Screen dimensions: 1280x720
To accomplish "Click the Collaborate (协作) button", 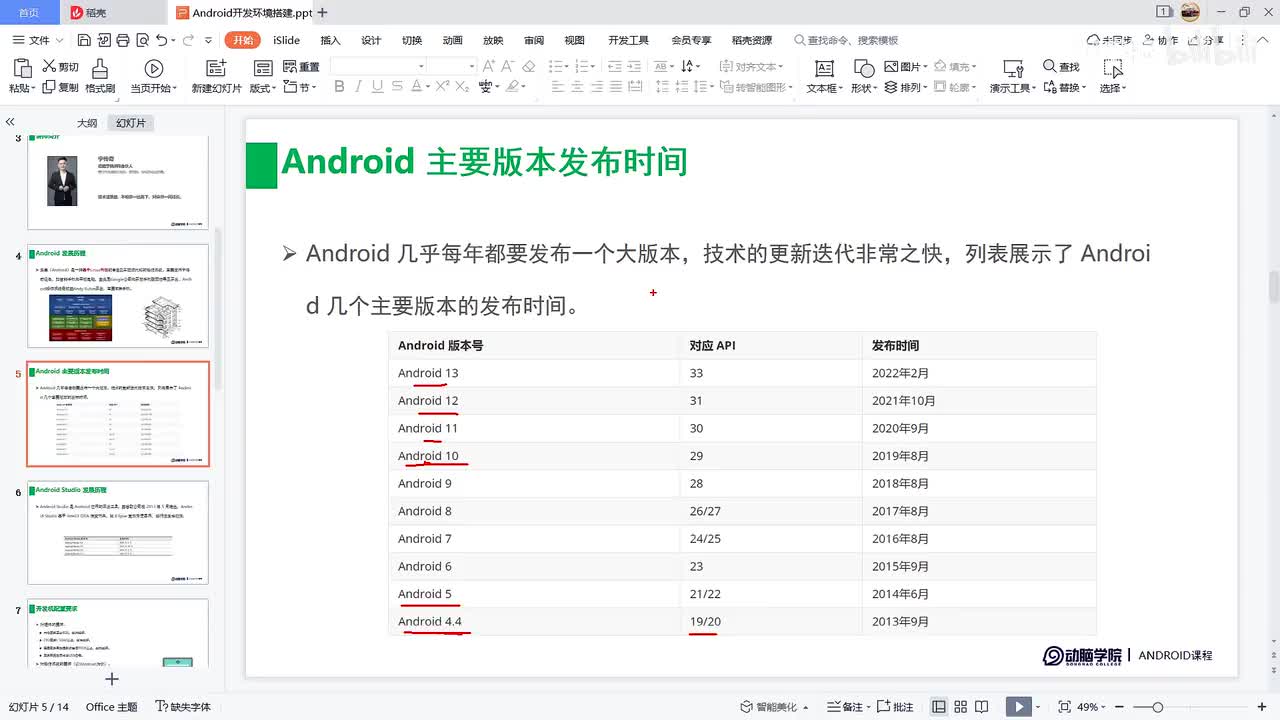I will click(x=1160, y=40).
